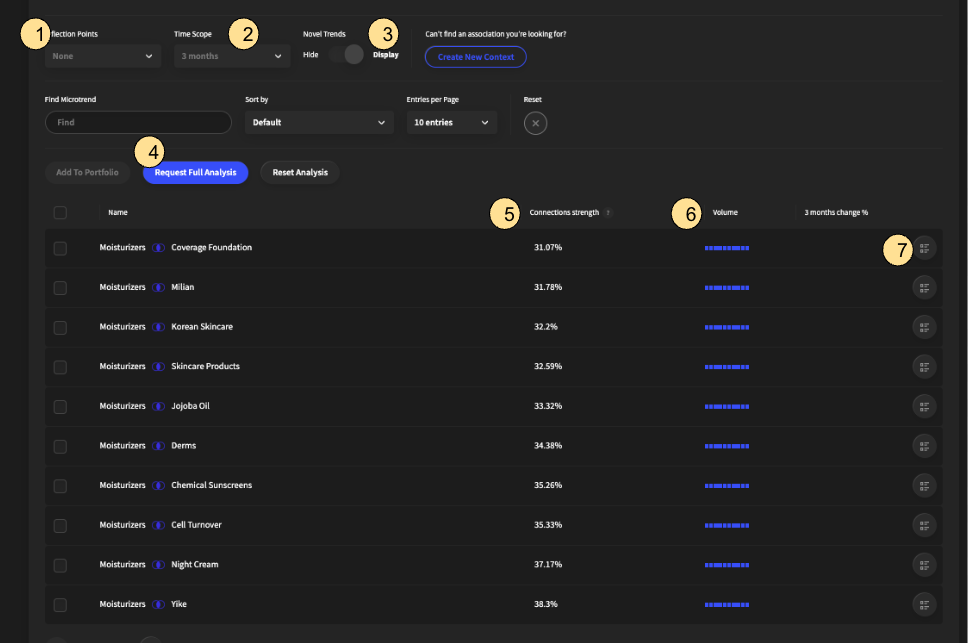Tick the checkbox for Yike row

60,605
